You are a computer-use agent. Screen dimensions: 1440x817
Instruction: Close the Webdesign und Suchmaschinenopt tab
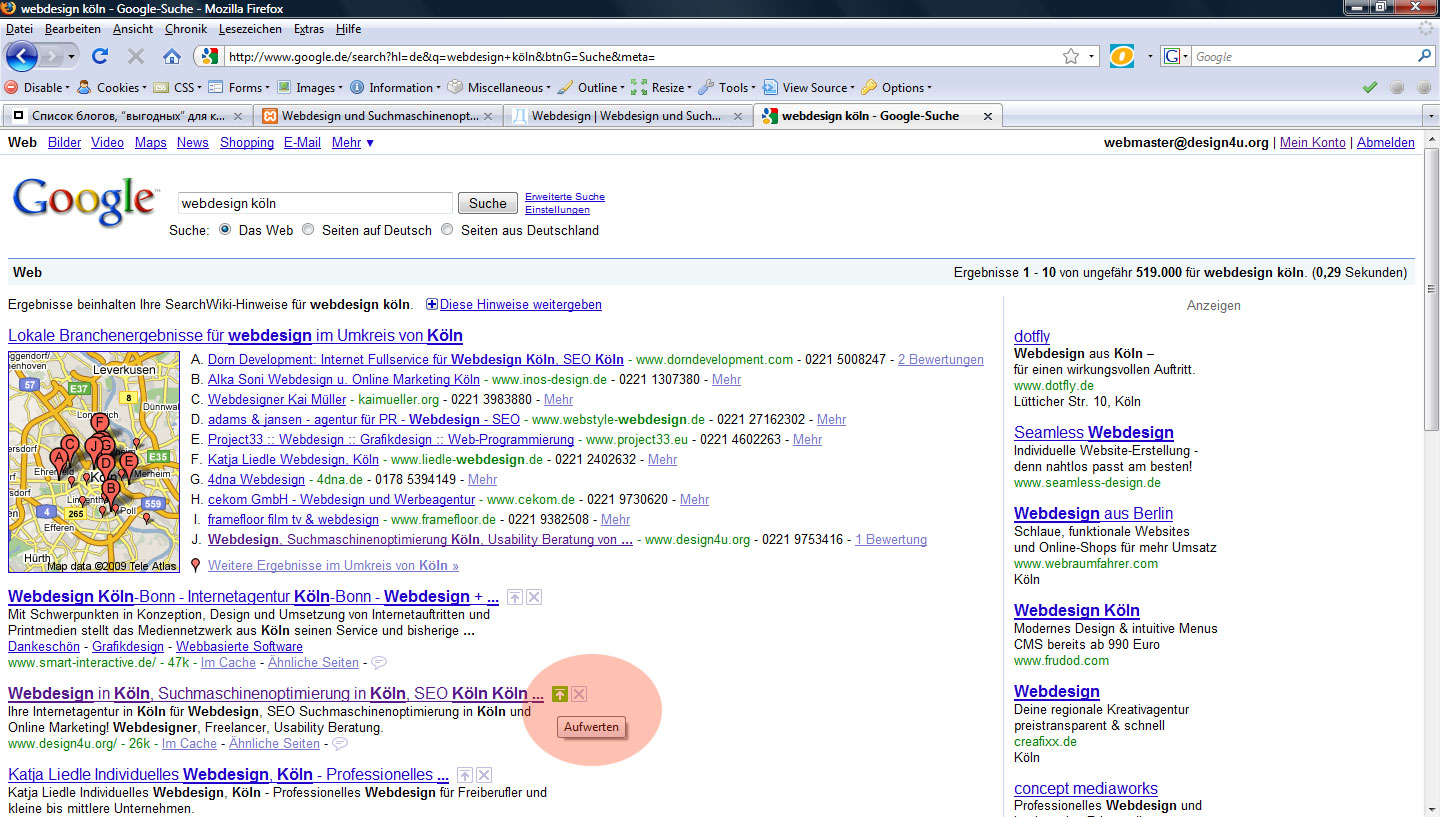pyautogui.click(x=488, y=116)
